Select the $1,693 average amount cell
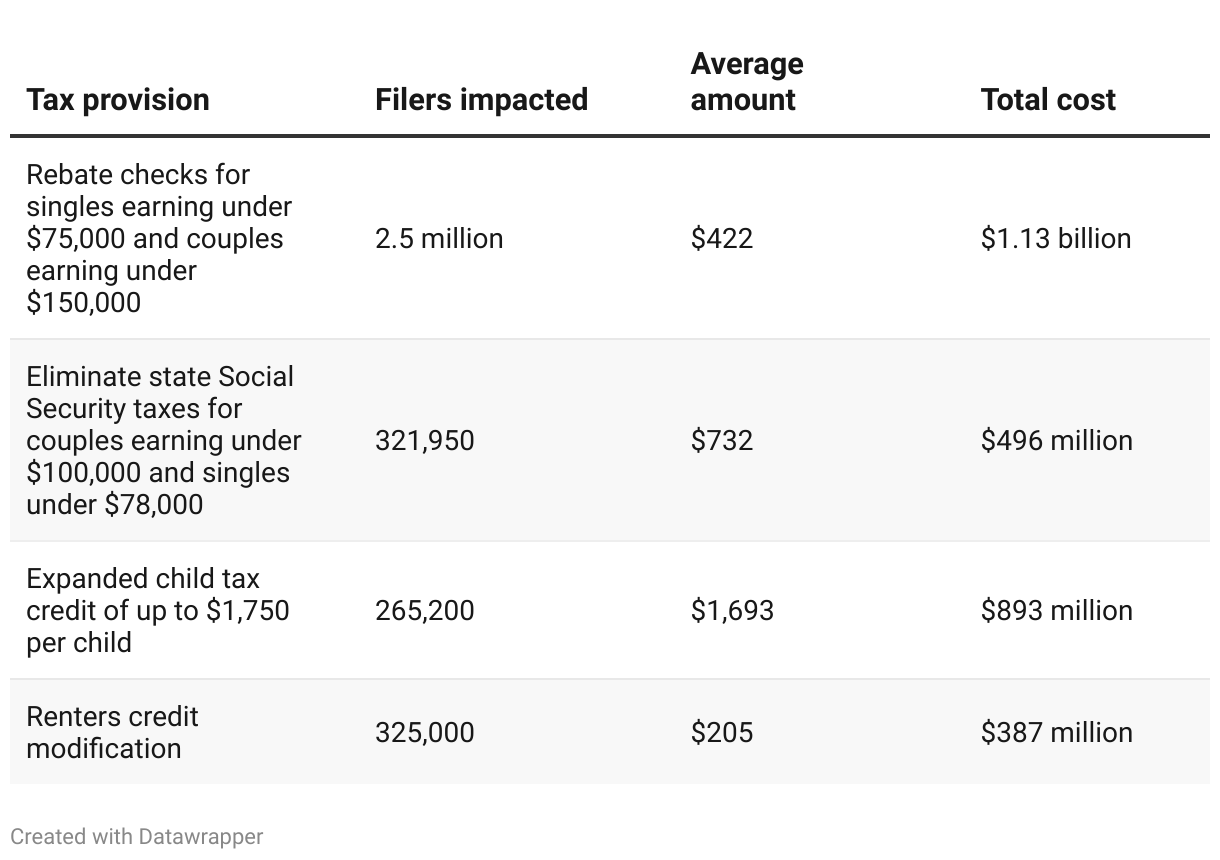This screenshot has width=1220, height=860. (x=732, y=610)
